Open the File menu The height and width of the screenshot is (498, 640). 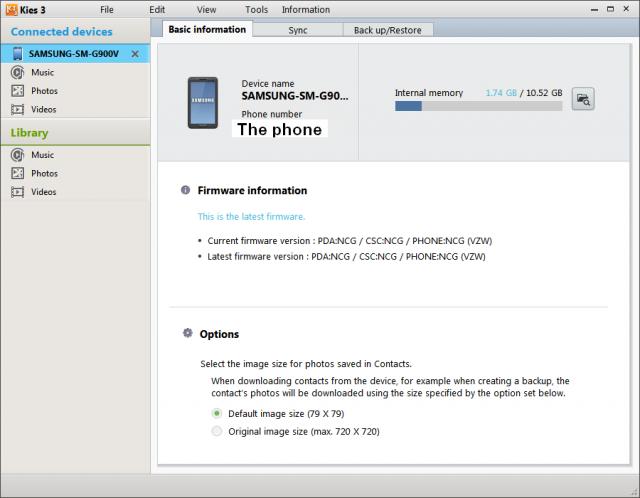(x=107, y=9)
